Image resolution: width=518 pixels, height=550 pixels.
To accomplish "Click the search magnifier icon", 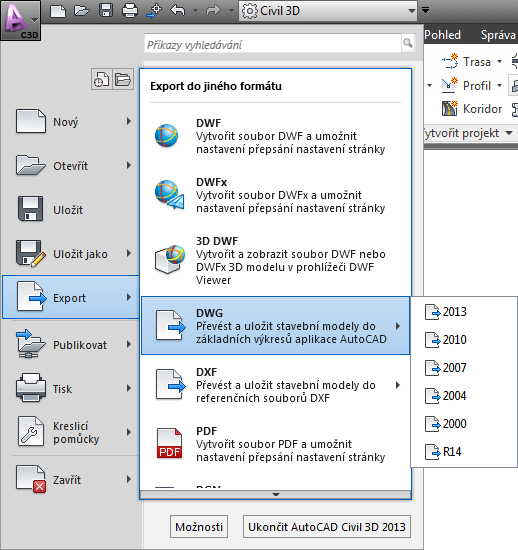I will pos(408,43).
